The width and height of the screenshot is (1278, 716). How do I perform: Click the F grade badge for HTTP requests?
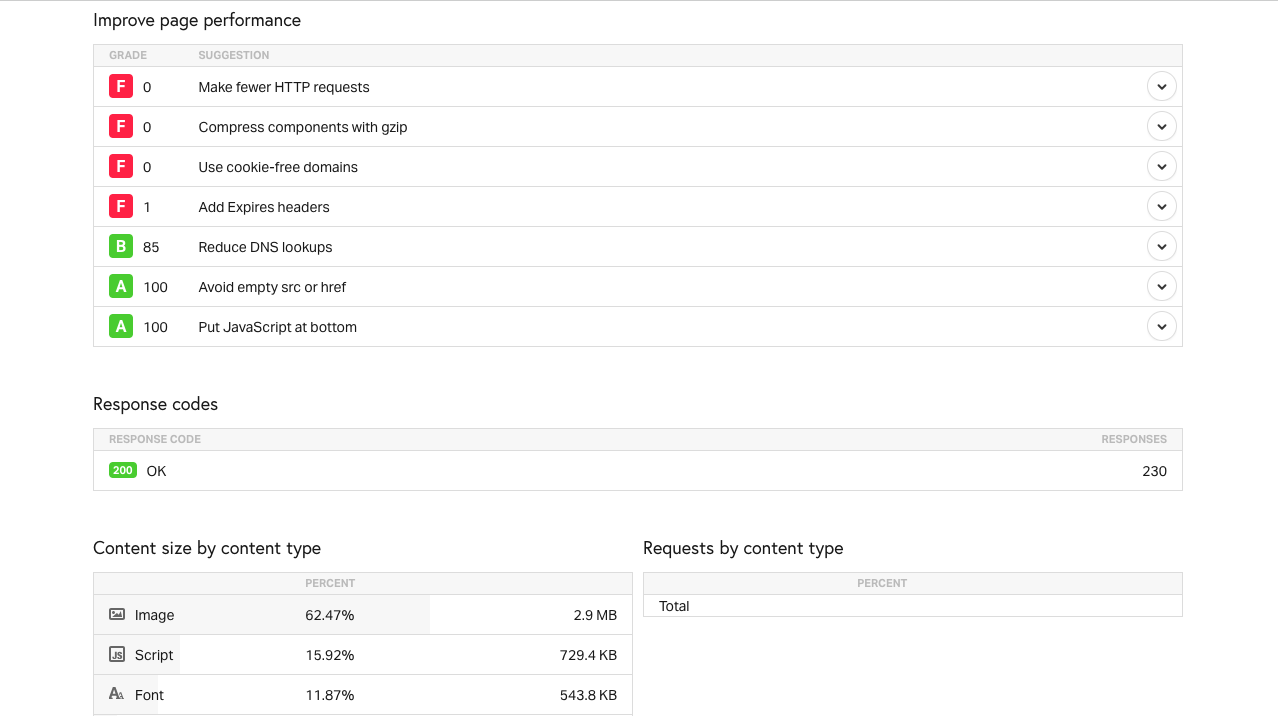tap(121, 87)
